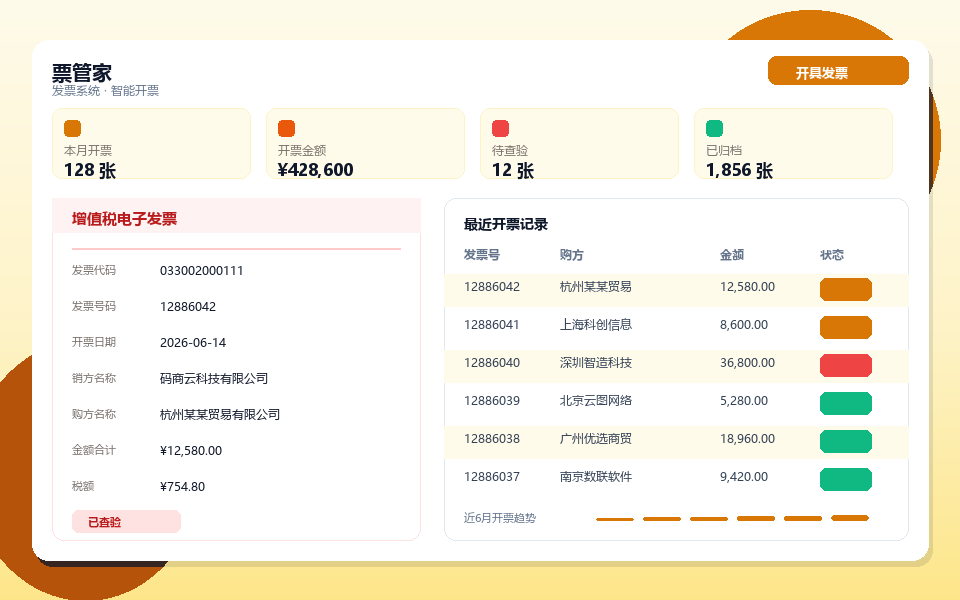Viewport: 960px width, 600px height.
Task: Select tax amount ¥754.80
Action: [182, 487]
